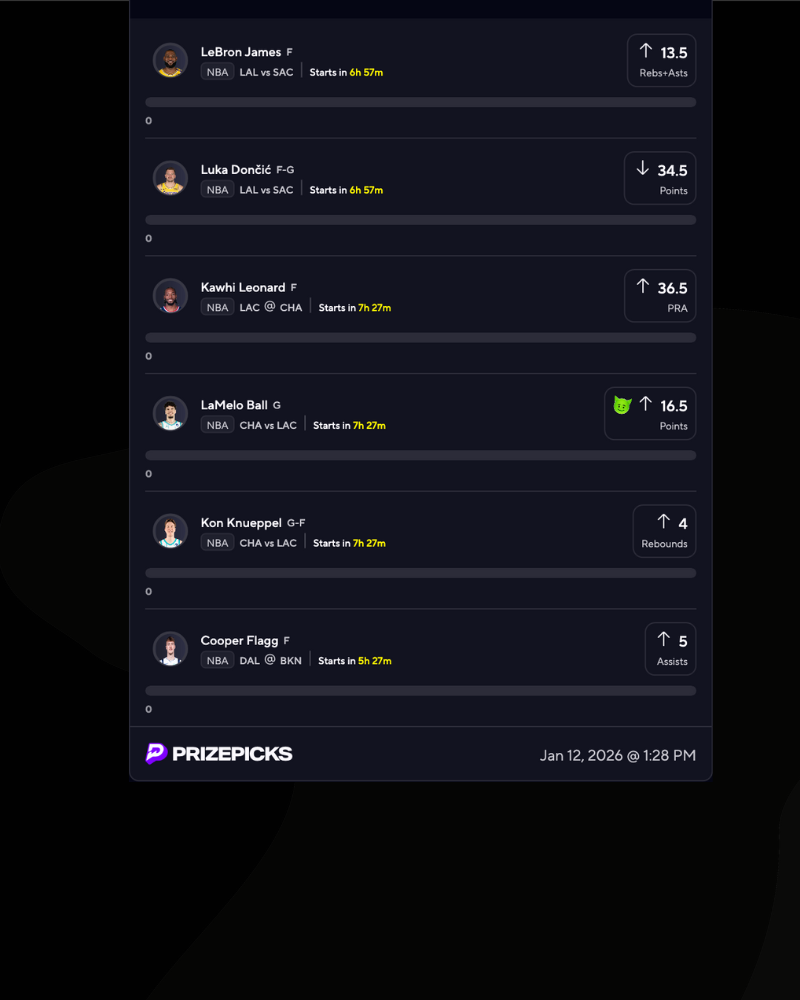
Task: Click Luka Dončić player avatar
Action: pos(170,178)
